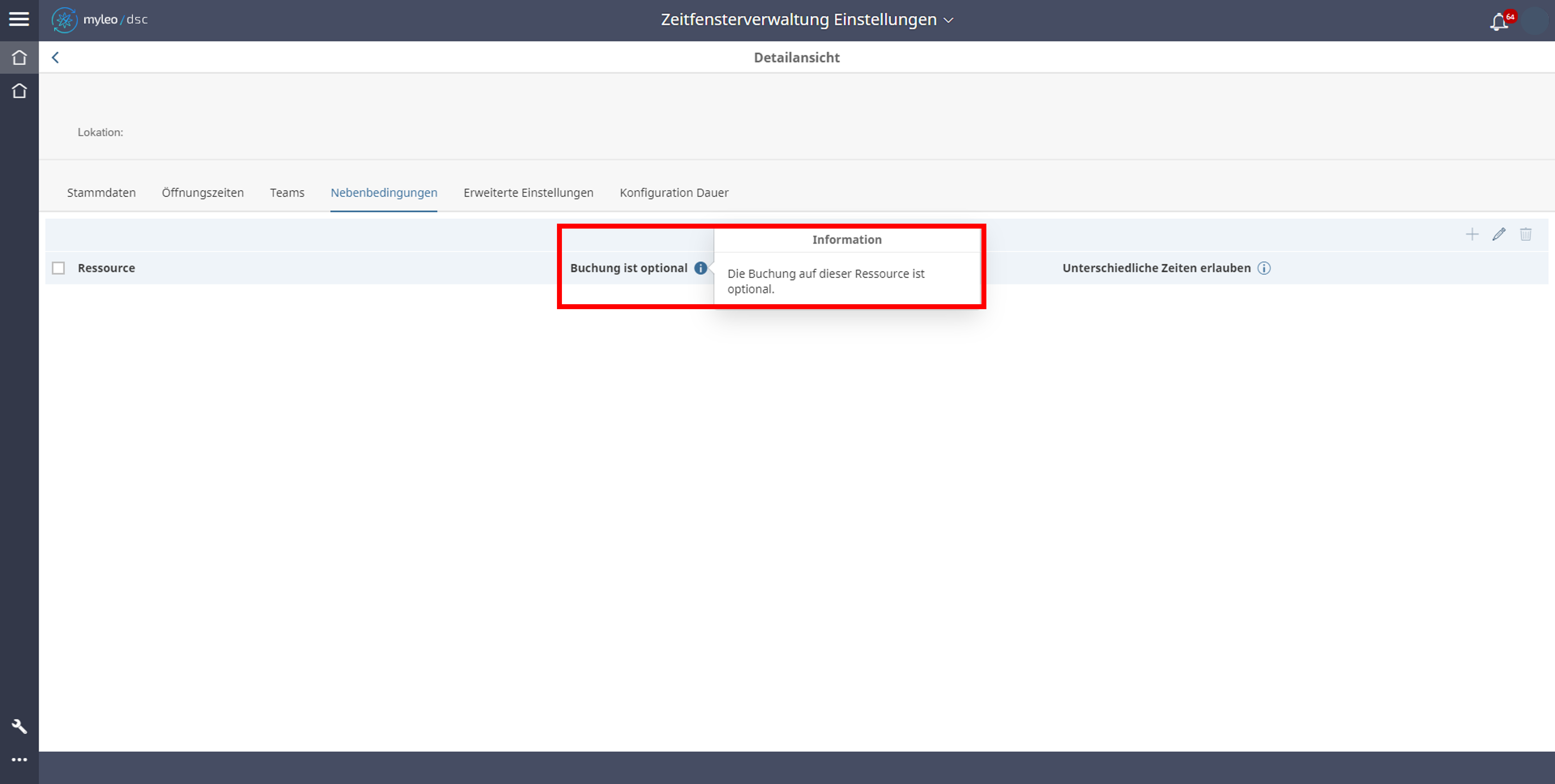Click info icon beside Buchung ist optional
This screenshot has height=784, width=1555.
click(x=700, y=268)
